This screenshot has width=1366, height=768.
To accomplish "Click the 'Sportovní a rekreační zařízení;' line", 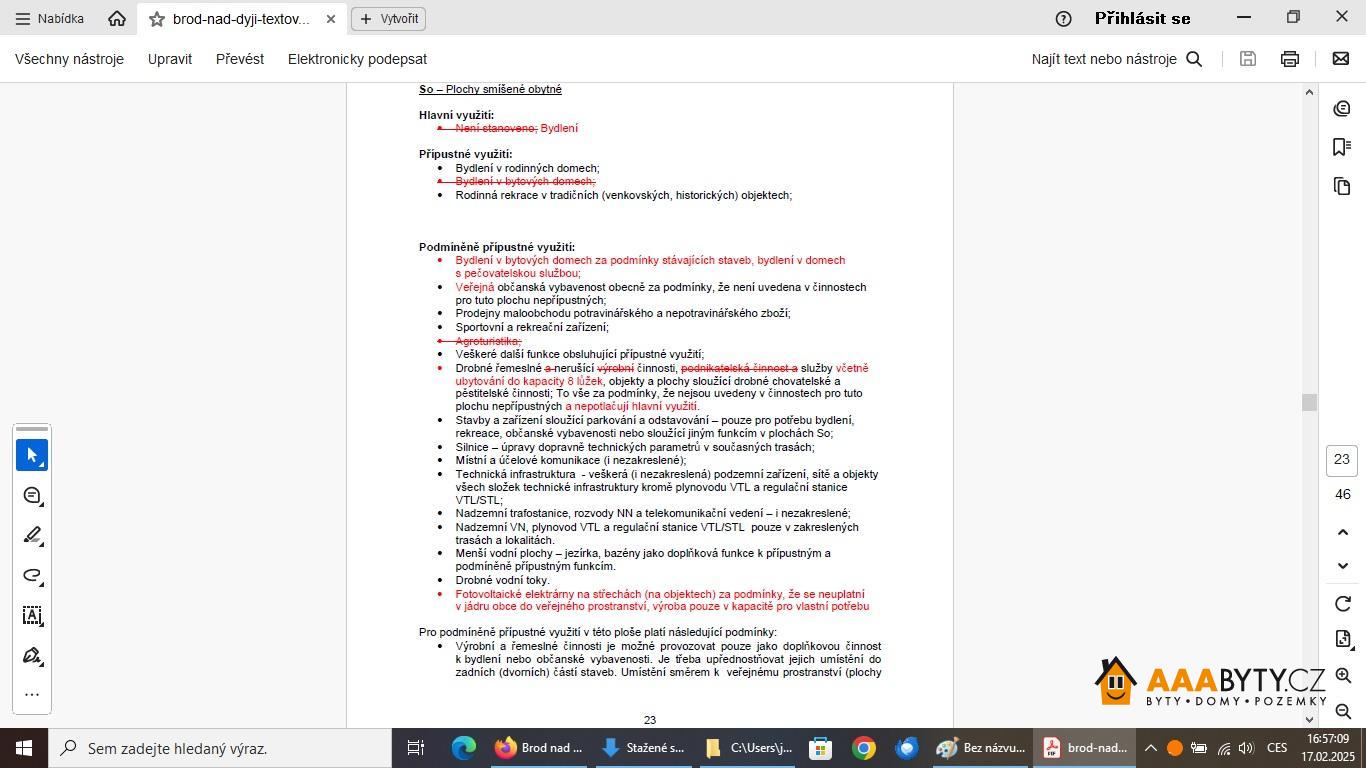I will point(532,327).
